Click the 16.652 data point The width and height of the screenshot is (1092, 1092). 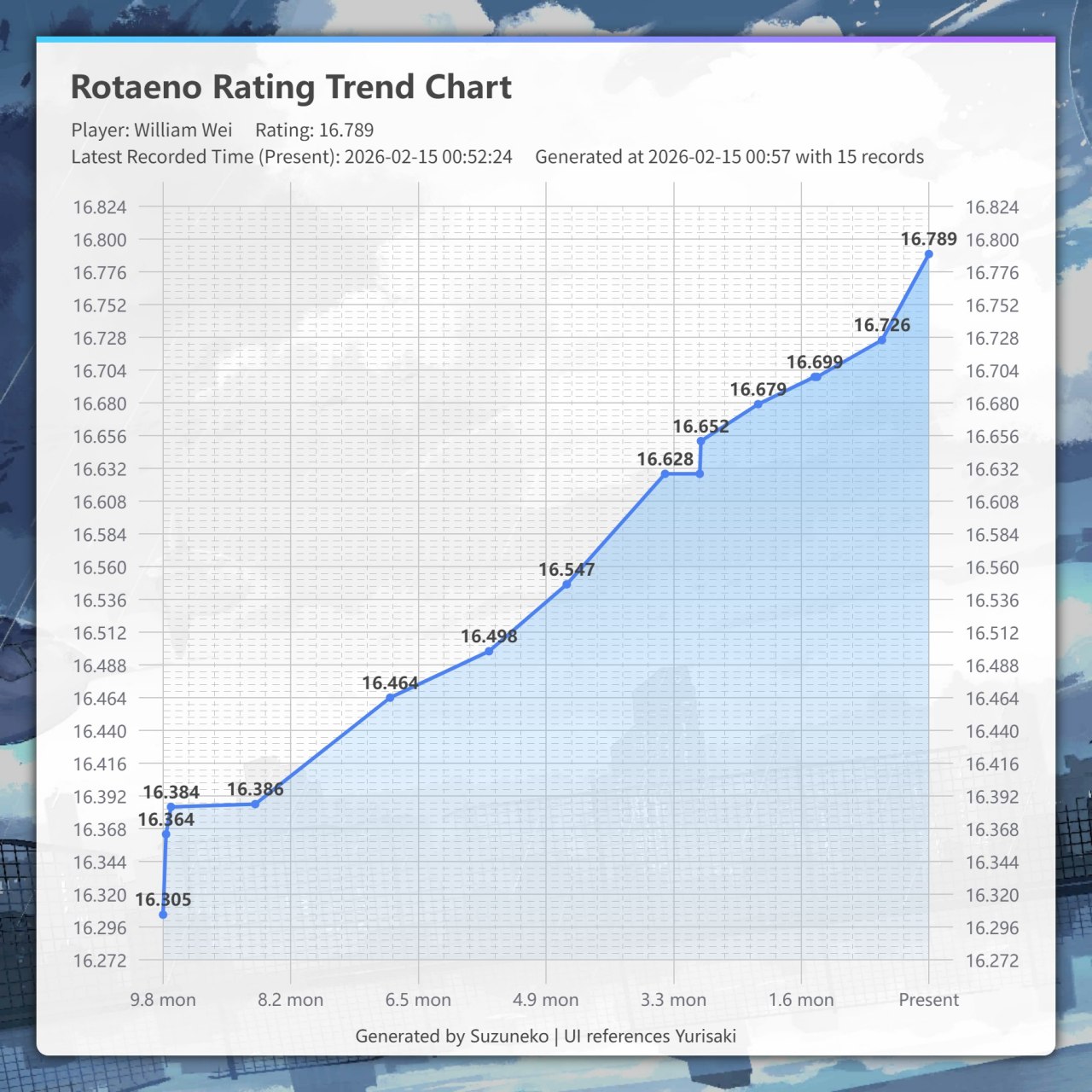700,441
